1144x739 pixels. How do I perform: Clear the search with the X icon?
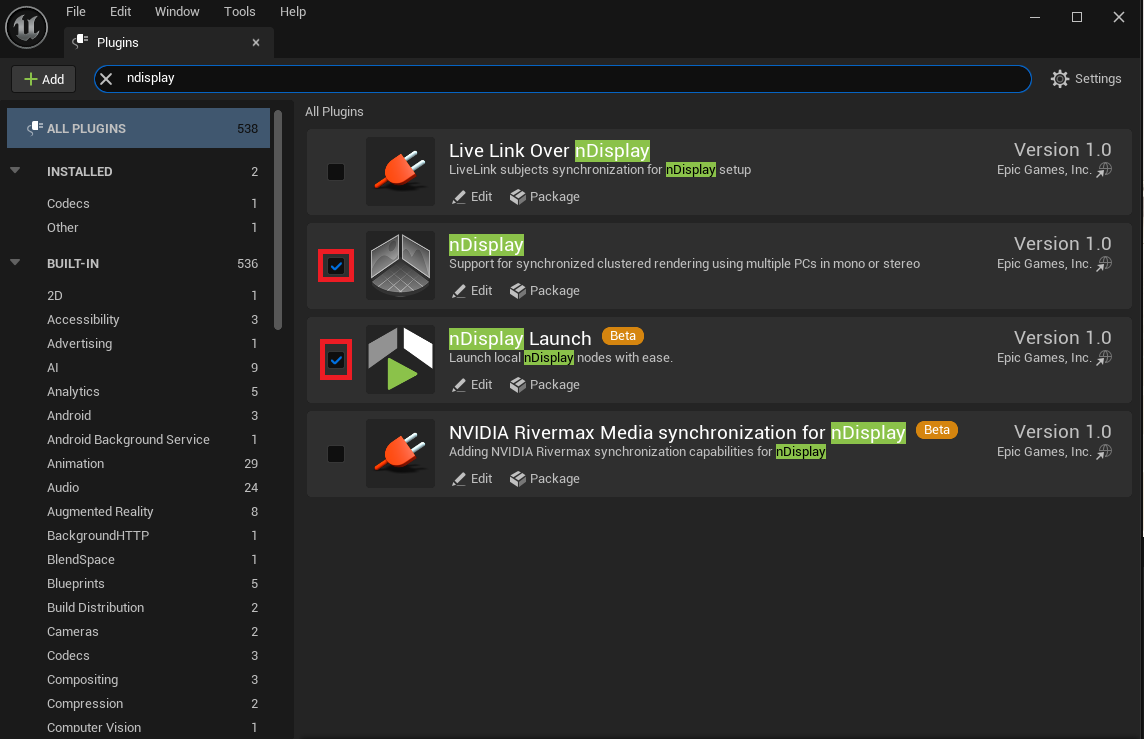coord(107,79)
